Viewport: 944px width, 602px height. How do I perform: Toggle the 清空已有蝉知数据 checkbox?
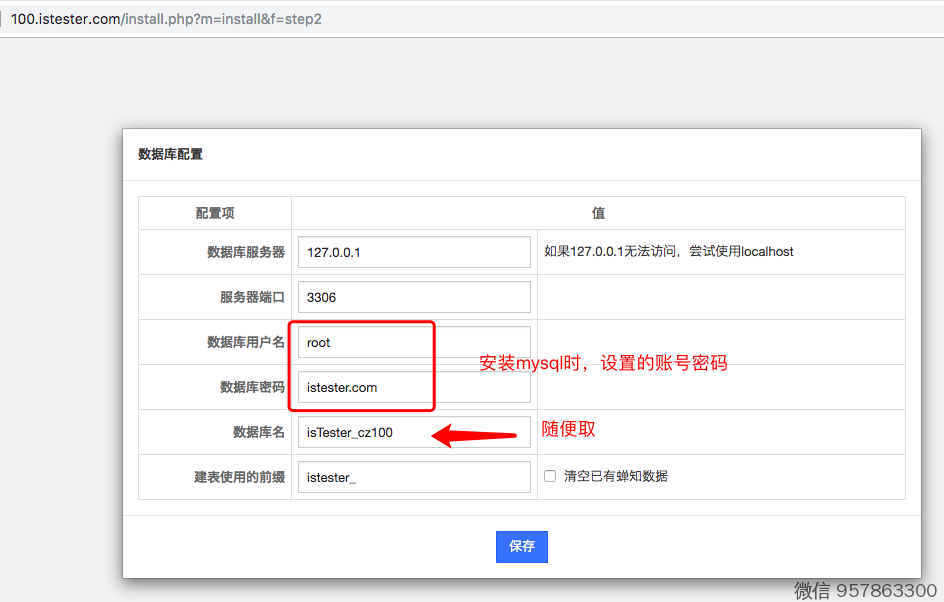coord(550,477)
